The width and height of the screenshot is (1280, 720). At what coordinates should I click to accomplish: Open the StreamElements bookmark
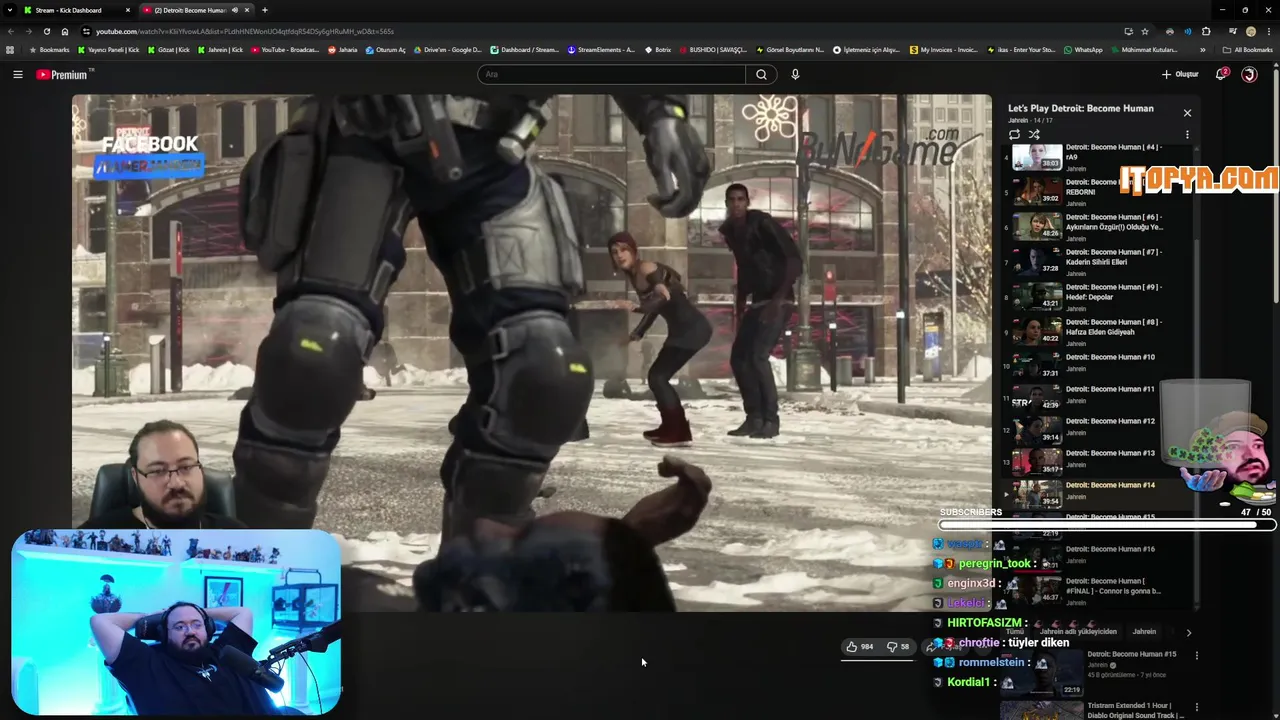[x=601, y=50]
